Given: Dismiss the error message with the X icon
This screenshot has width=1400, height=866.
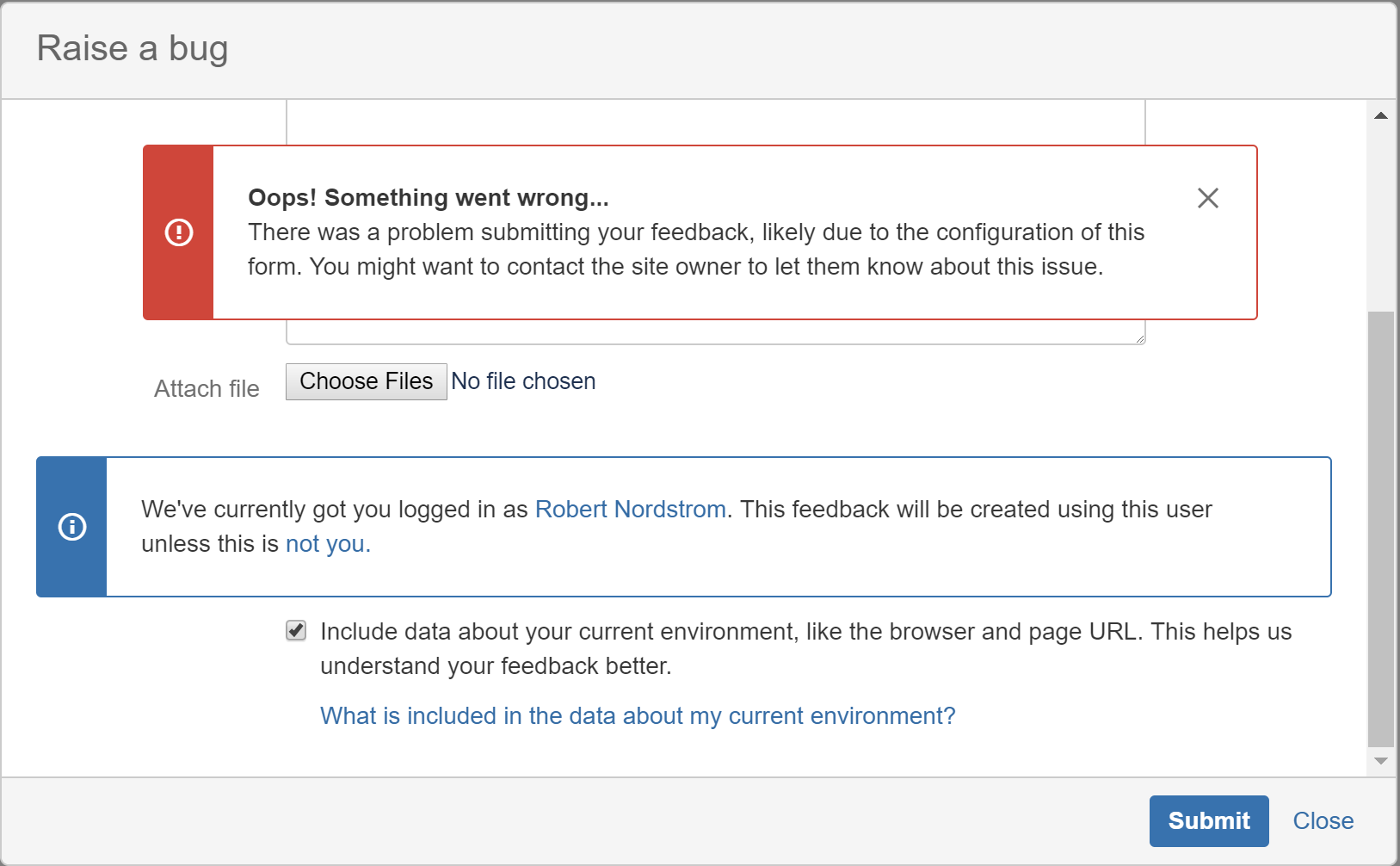Looking at the screenshot, I should (1207, 198).
